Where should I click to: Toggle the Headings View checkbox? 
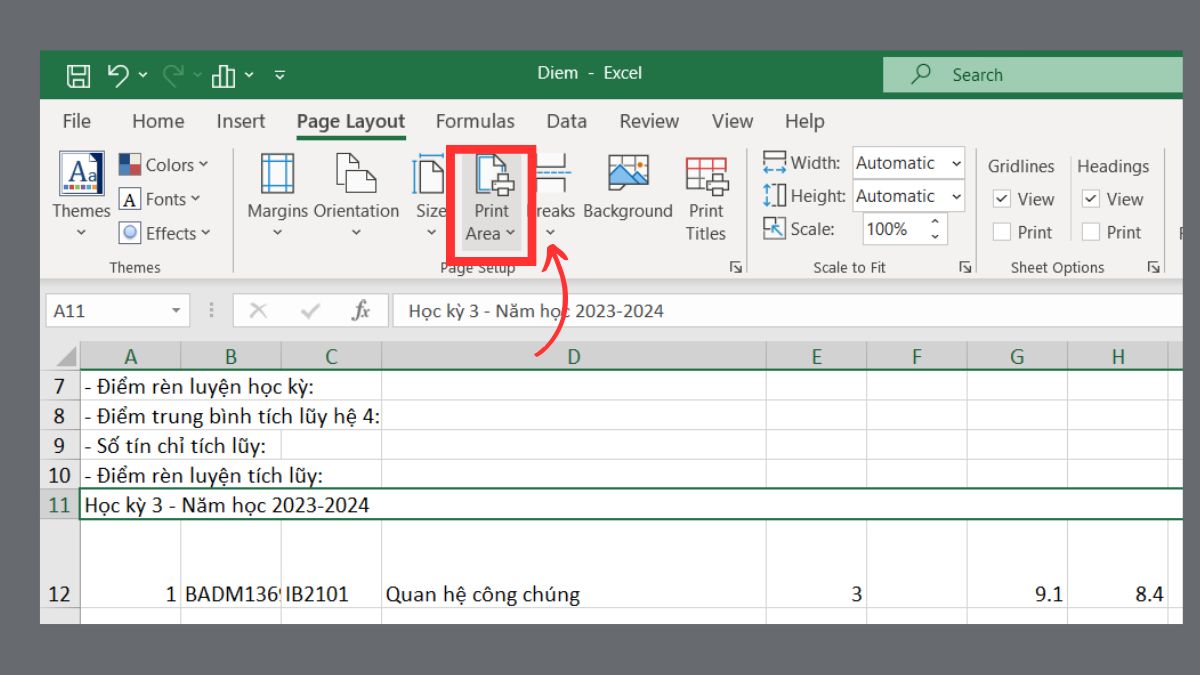click(1091, 199)
